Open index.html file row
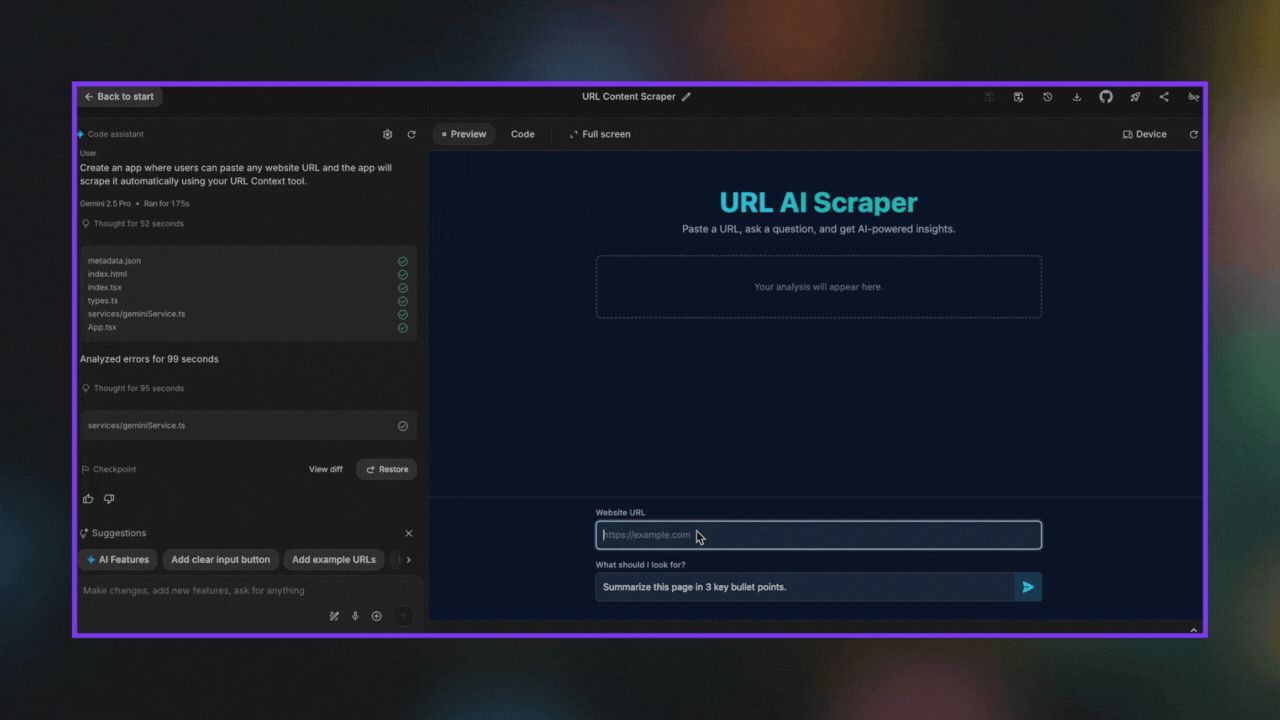1280x720 pixels. click(248, 274)
